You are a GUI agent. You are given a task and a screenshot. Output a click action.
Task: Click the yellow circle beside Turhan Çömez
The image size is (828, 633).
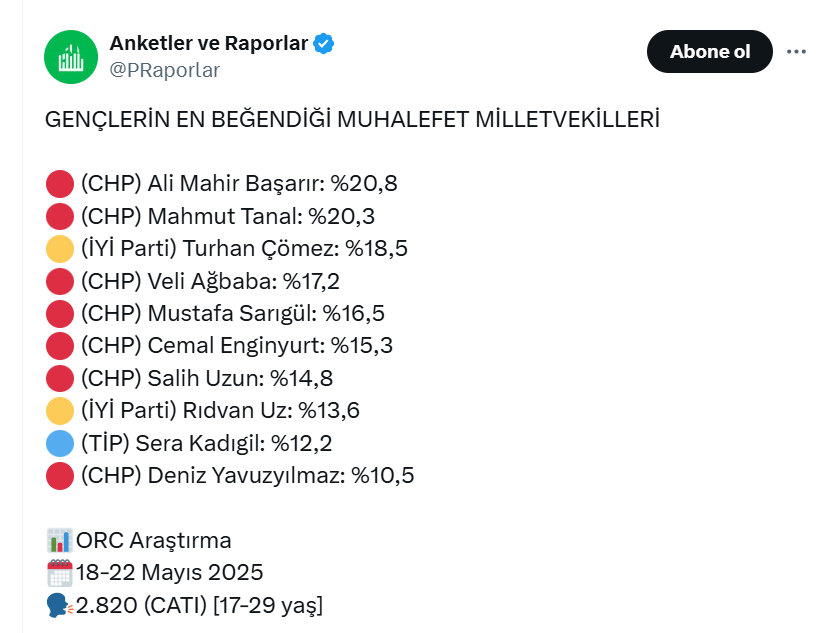click(60, 249)
